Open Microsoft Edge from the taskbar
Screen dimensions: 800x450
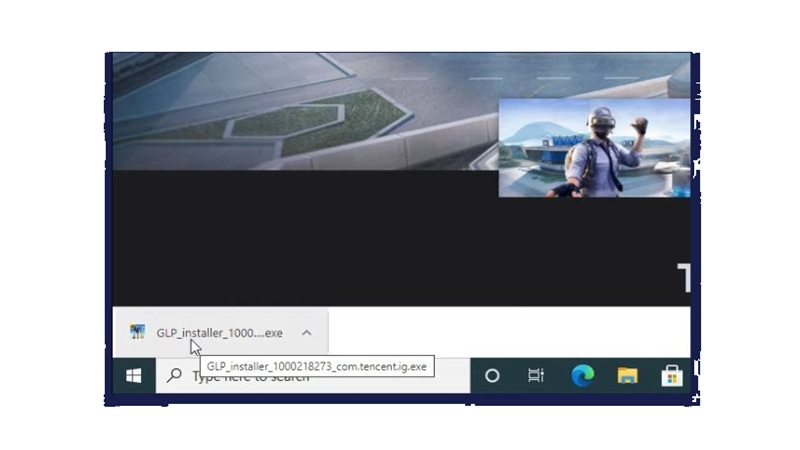[582, 376]
